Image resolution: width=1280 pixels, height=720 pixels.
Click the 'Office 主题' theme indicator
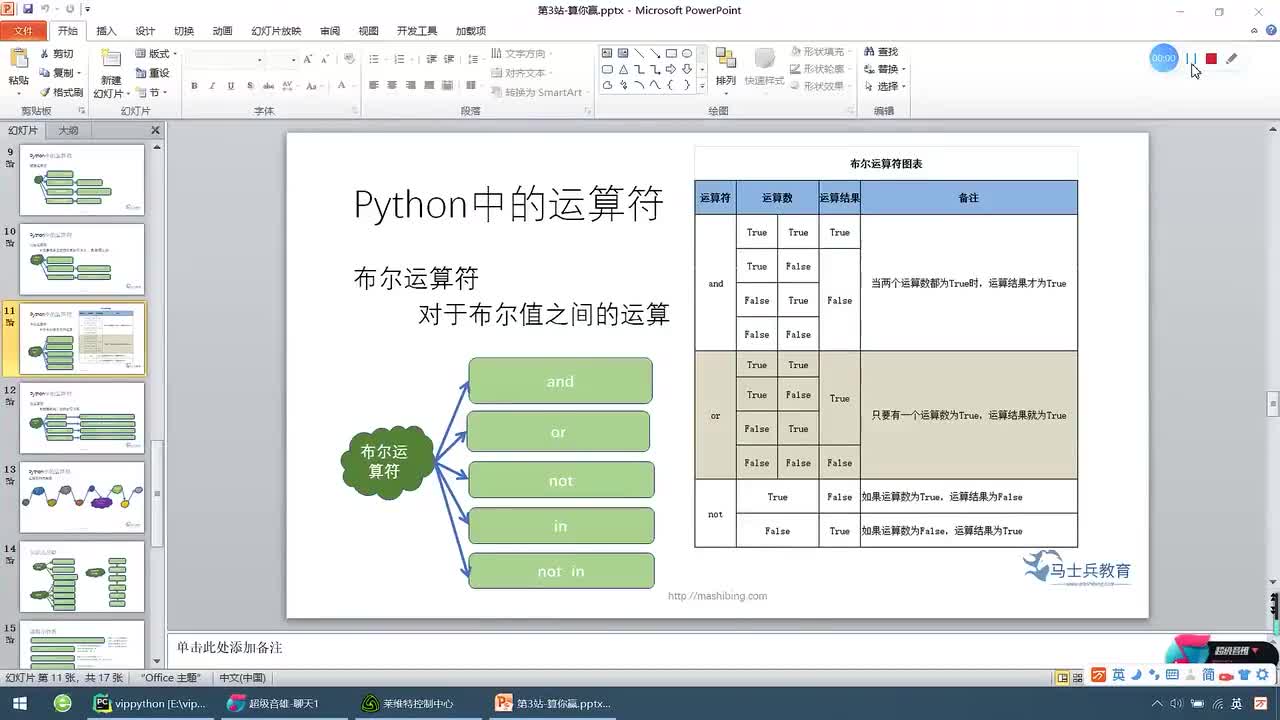click(171, 677)
